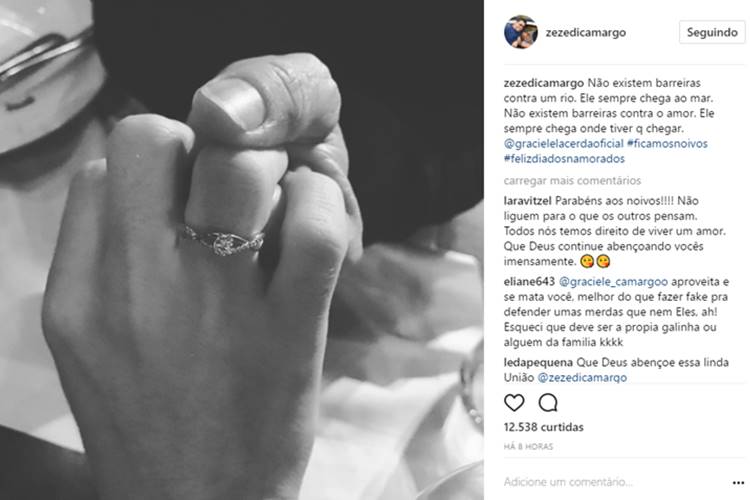Open the HÁ 8 HORAS timestamp
750x500 pixels.
coord(528,446)
